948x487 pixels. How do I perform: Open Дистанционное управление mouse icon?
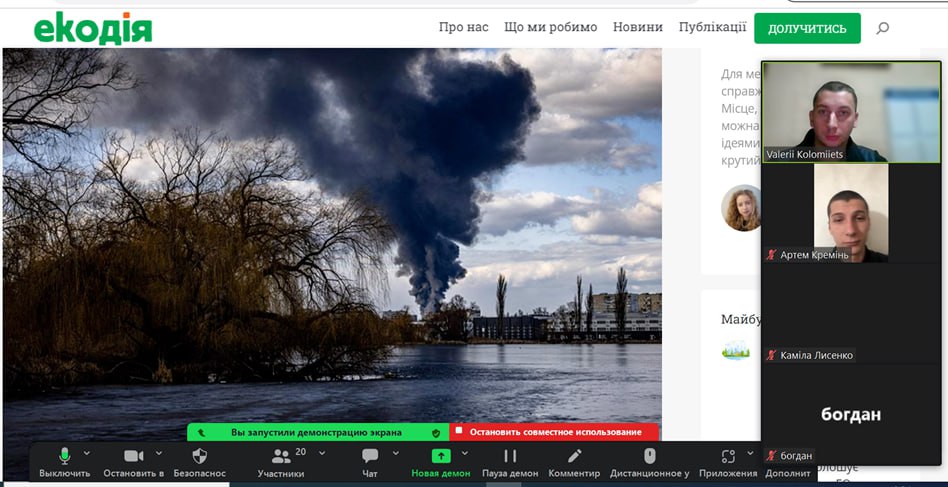click(x=649, y=456)
